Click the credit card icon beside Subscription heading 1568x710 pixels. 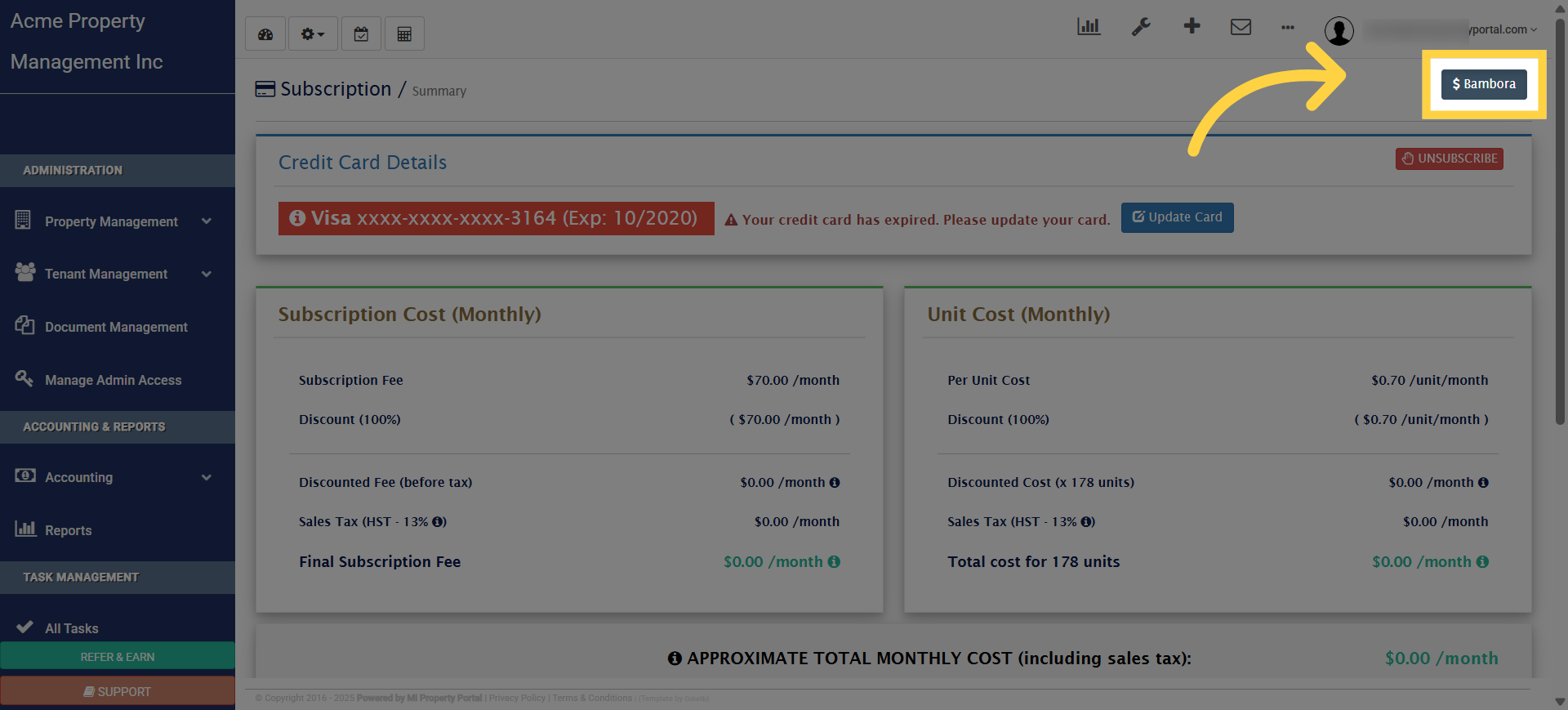[265, 89]
